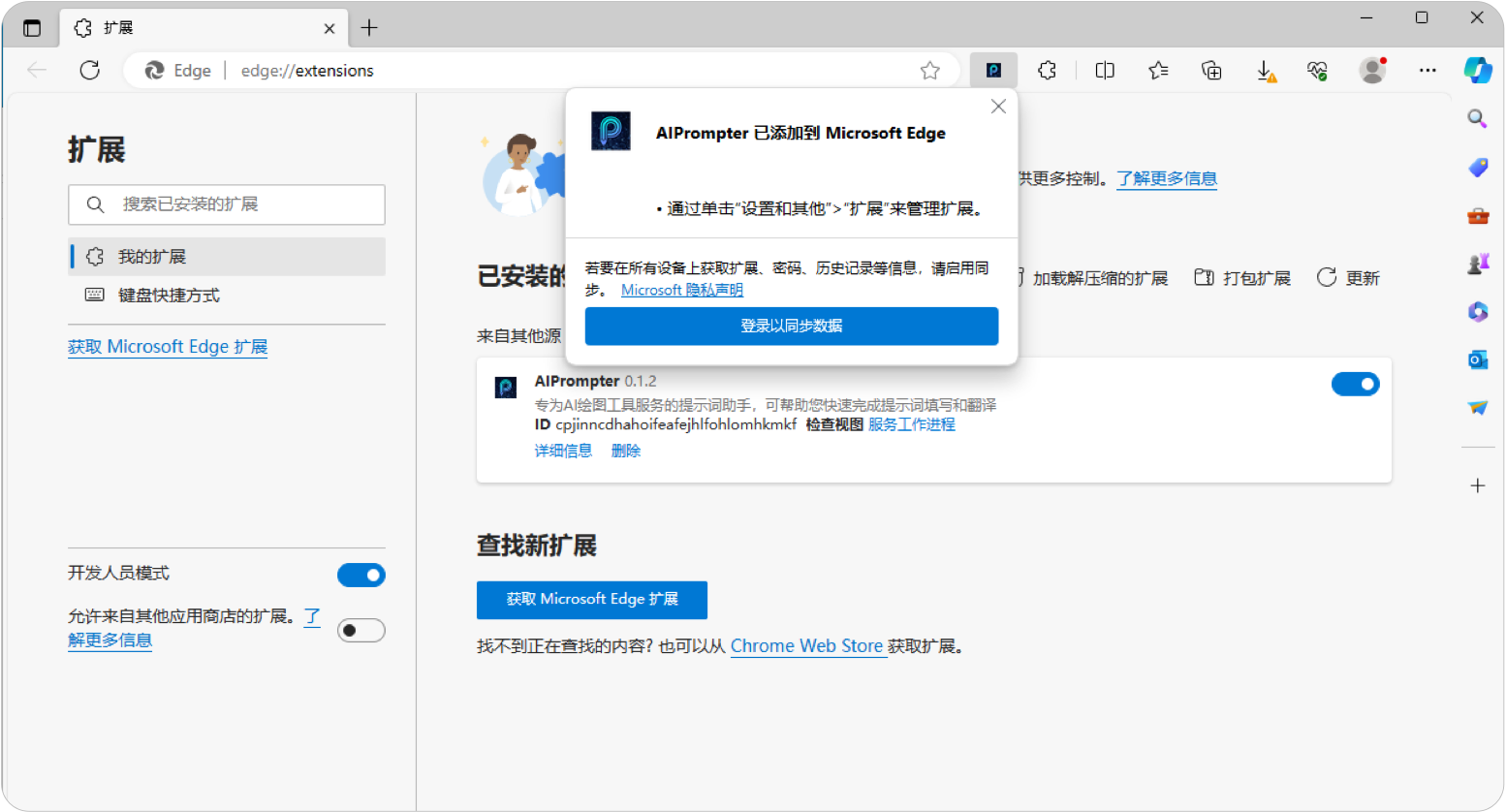Open split screen view
This screenshot has height=812, width=1506.
(1104, 70)
